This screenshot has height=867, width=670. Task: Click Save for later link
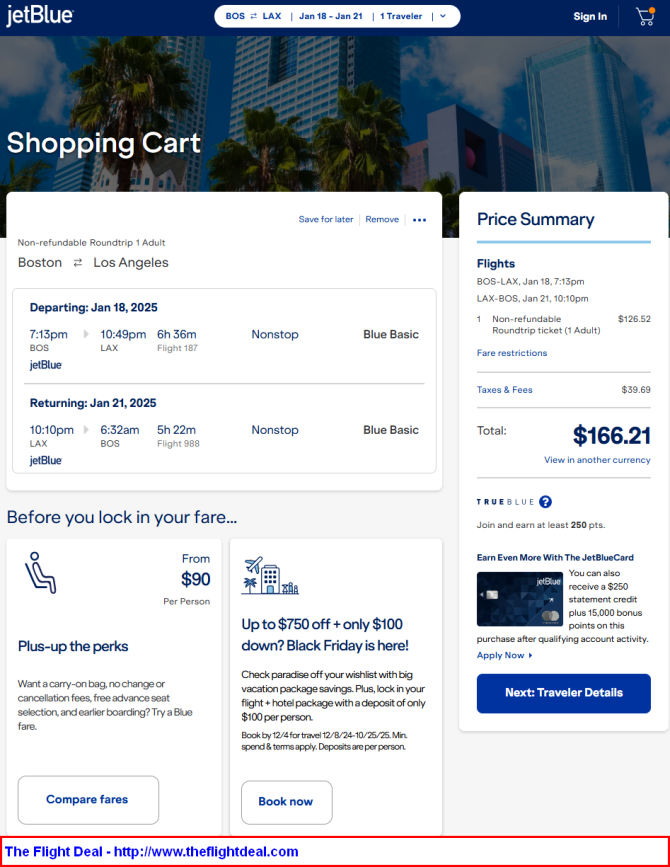coord(326,219)
